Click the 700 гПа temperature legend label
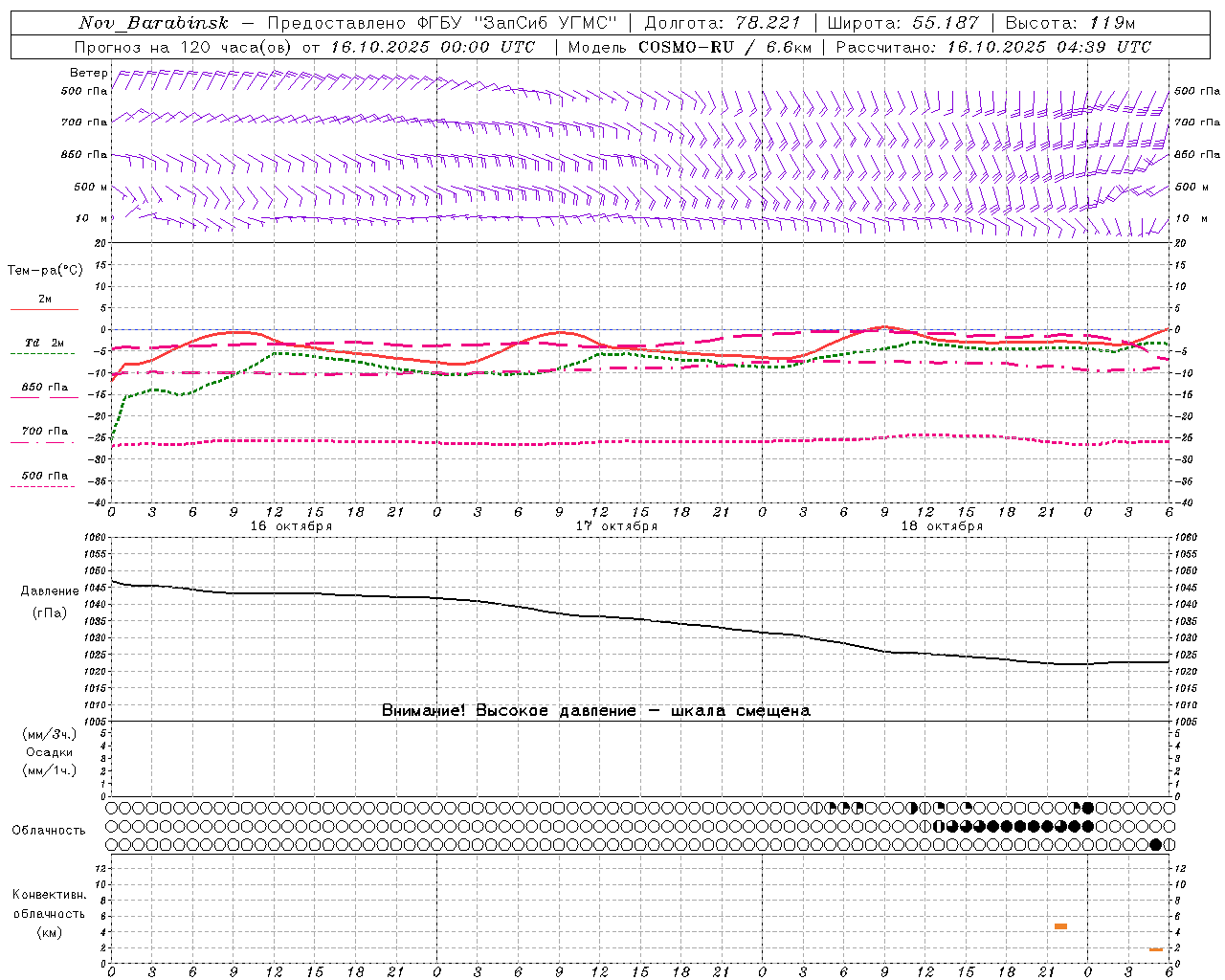The height and width of the screenshot is (980, 1225). point(45,432)
